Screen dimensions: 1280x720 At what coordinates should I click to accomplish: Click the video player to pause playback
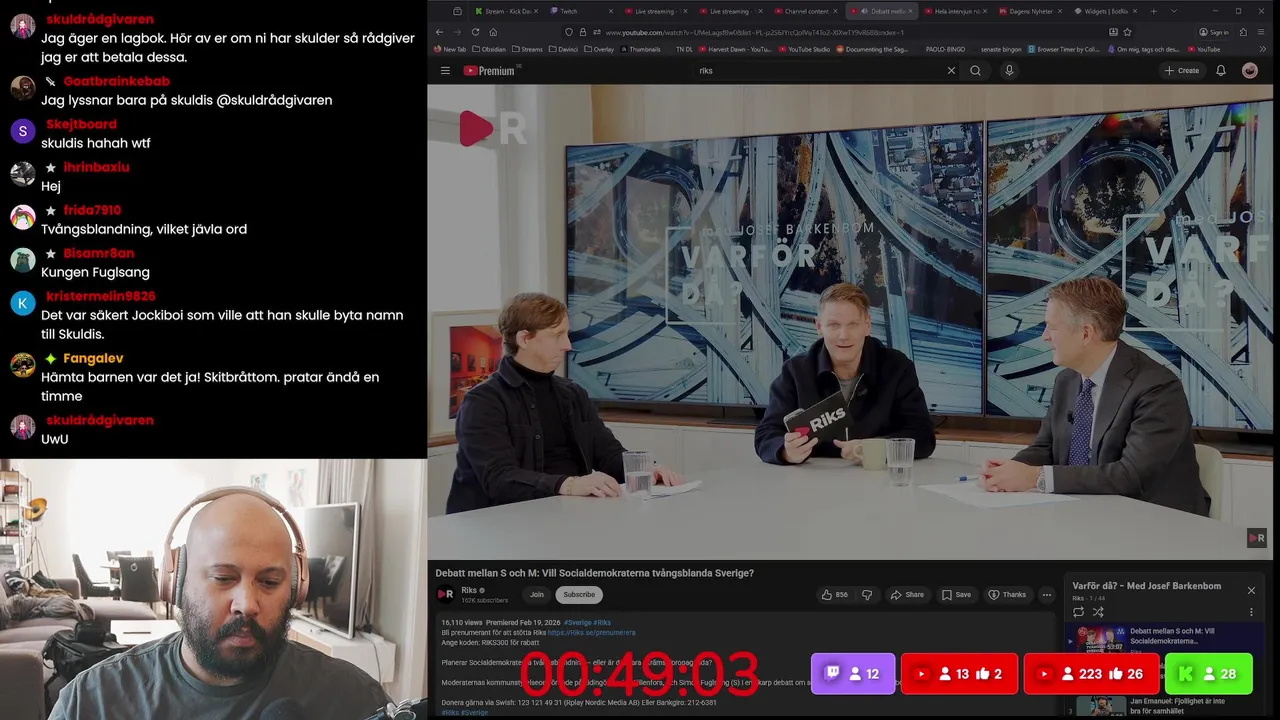tap(852, 321)
